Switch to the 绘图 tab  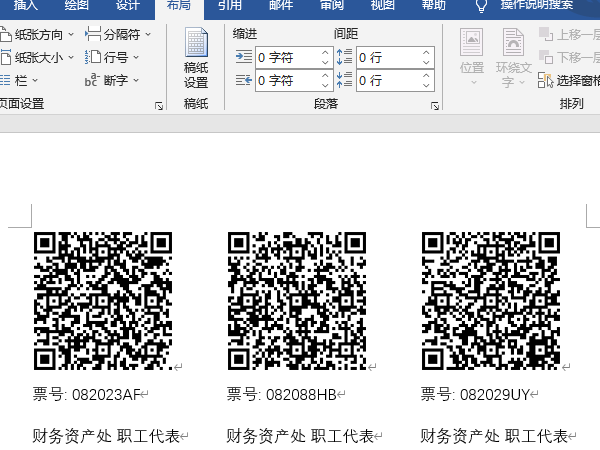click(x=77, y=5)
